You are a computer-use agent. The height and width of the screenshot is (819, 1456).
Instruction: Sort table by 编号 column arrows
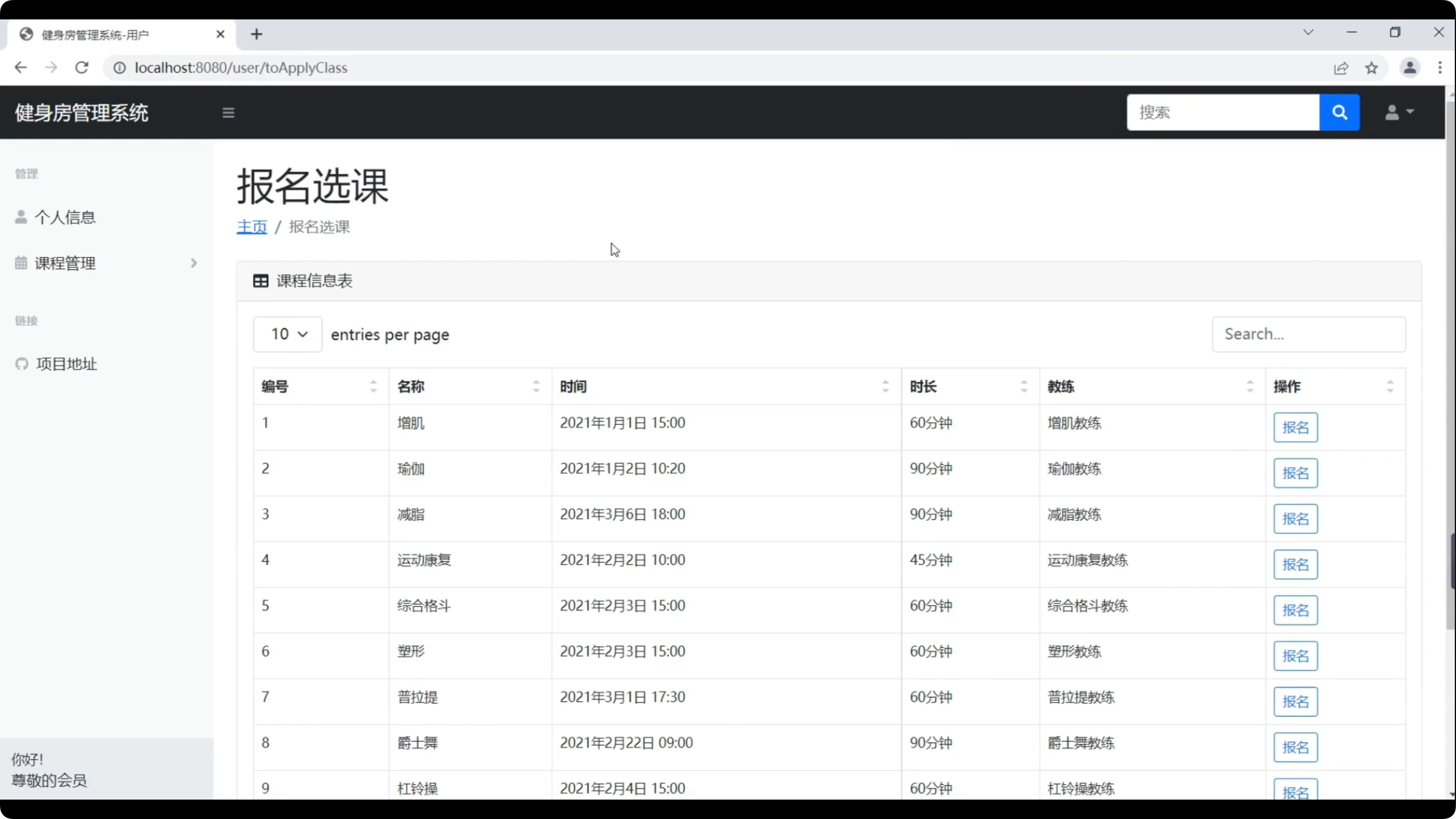coord(373,386)
